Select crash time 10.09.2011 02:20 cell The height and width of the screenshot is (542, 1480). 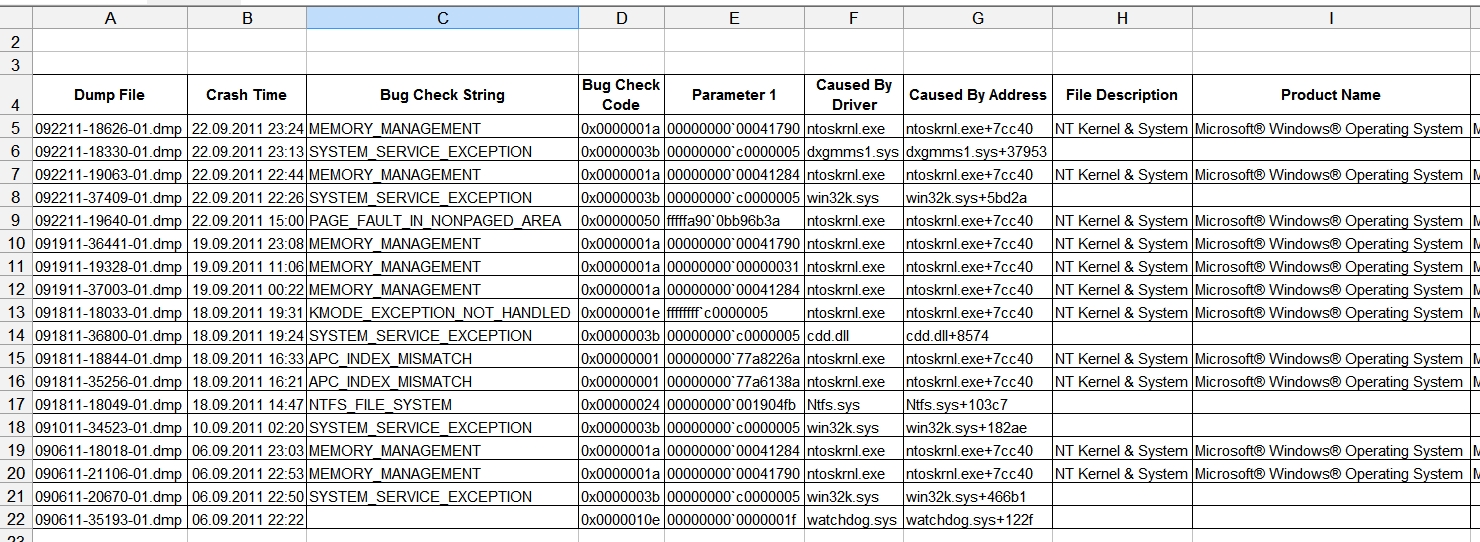pos(247,428)
